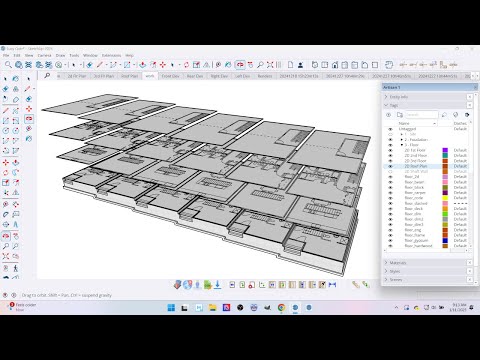Click the tag search input field
480x360 pixels.
pos(422,115)
